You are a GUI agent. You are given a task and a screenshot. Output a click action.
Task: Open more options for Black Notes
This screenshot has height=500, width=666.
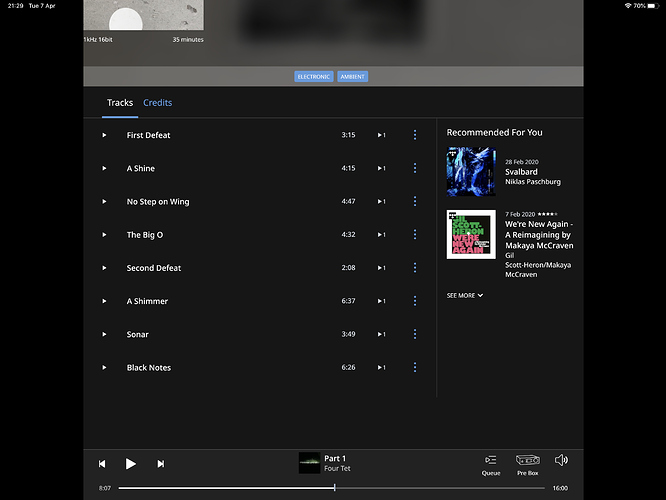tap(415, 367)
